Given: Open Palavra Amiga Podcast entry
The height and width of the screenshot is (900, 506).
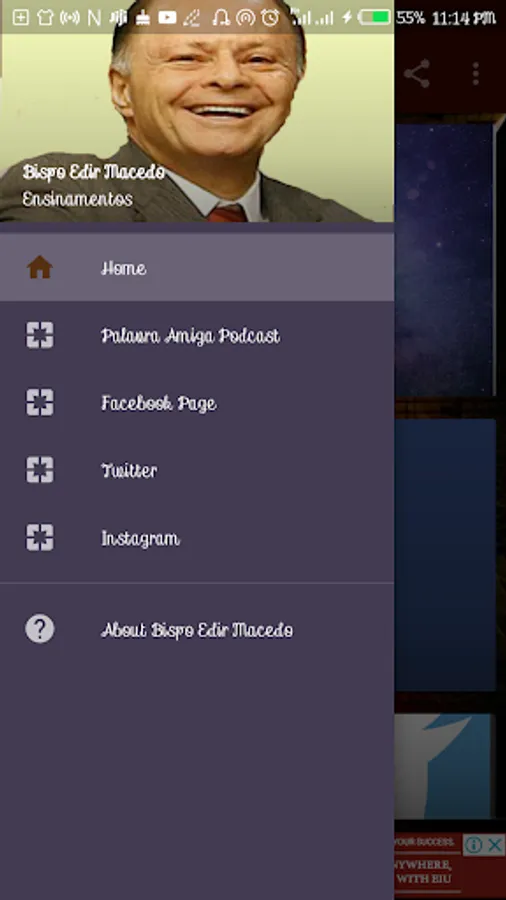Looking at the screenshot, I should (x=197, y=335).
